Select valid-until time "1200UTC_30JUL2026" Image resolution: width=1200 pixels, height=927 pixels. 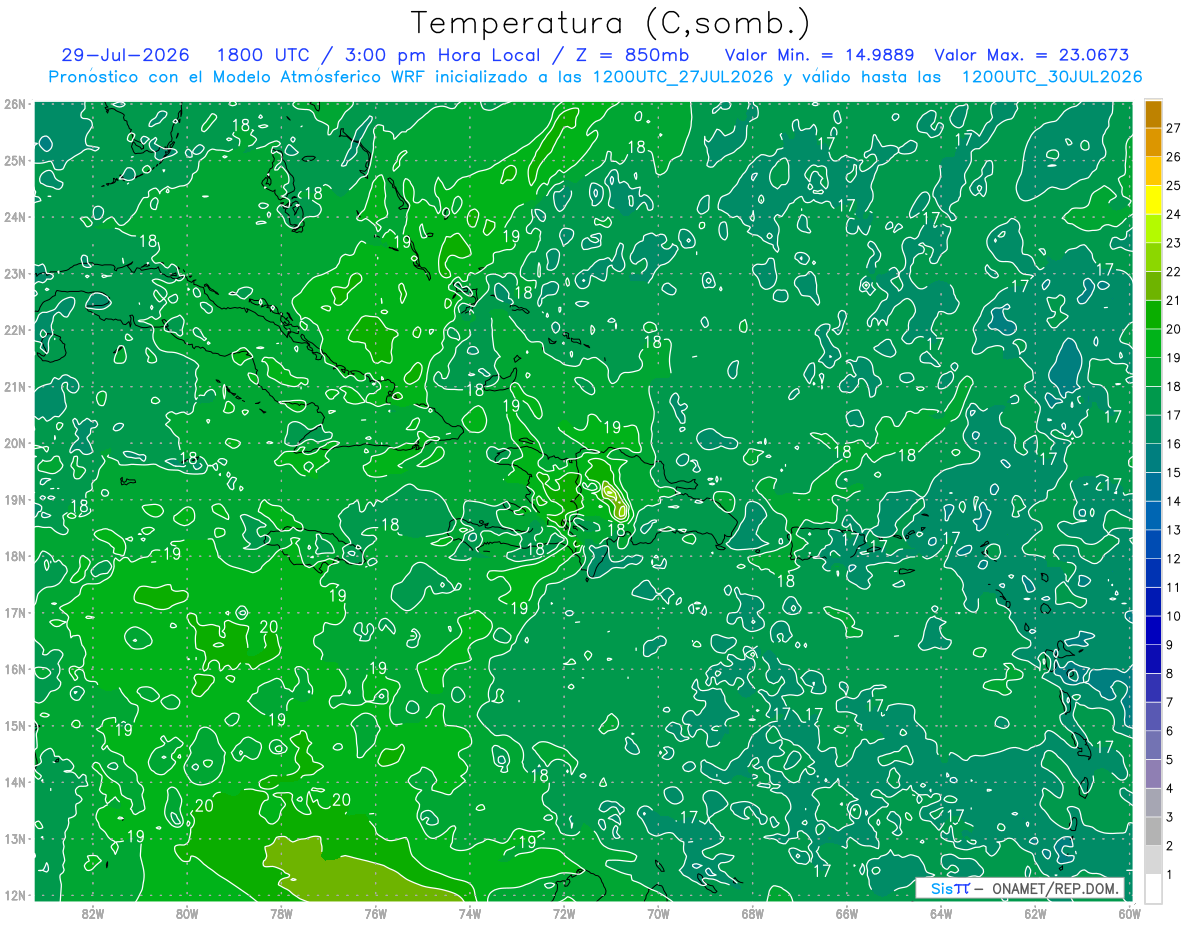1052,77
